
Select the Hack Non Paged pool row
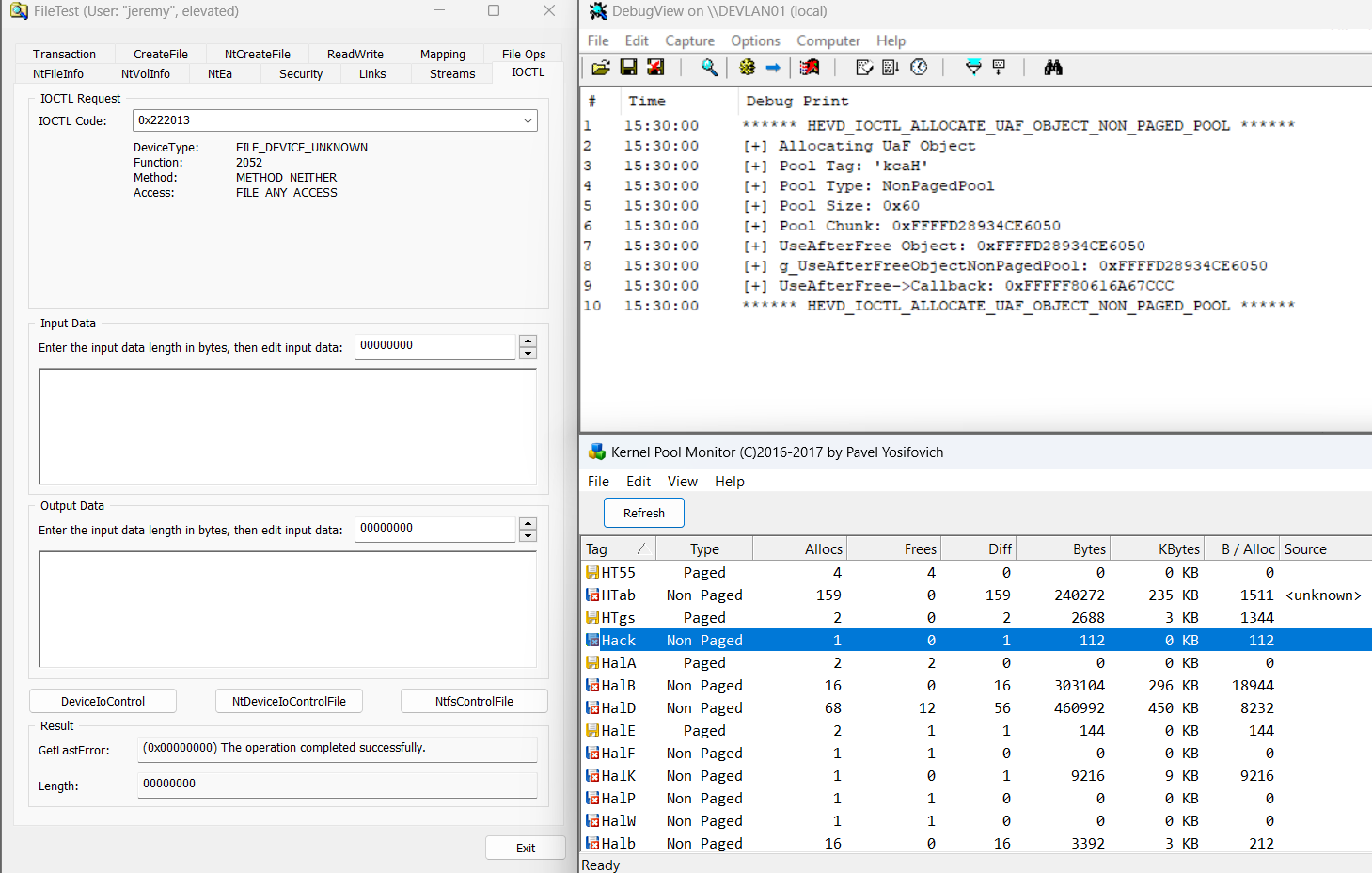[976, 640]
